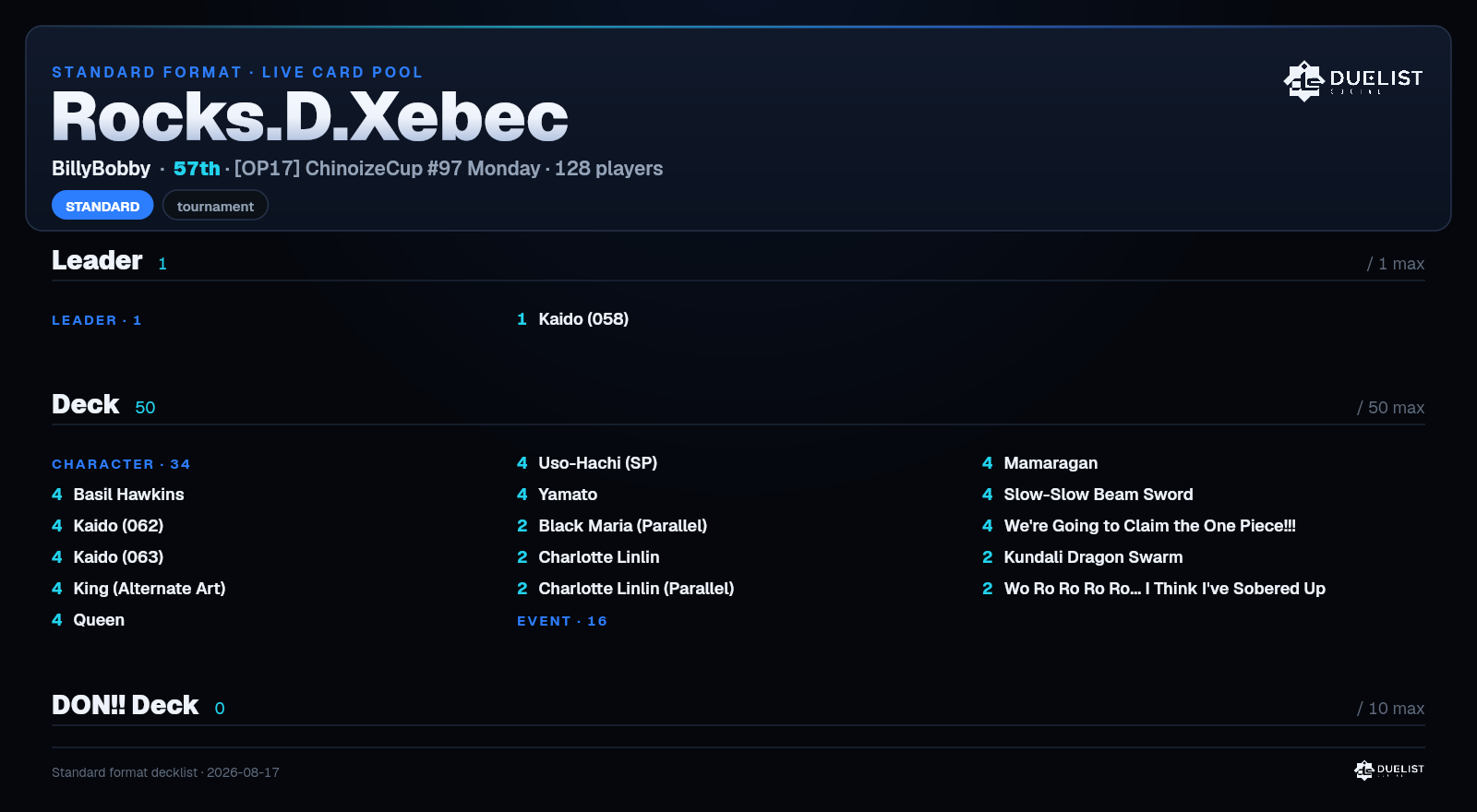Screen dimensions: 1477x812
Task: Open Black Maria (Parallel) card entry
Action: coord(612,526)
